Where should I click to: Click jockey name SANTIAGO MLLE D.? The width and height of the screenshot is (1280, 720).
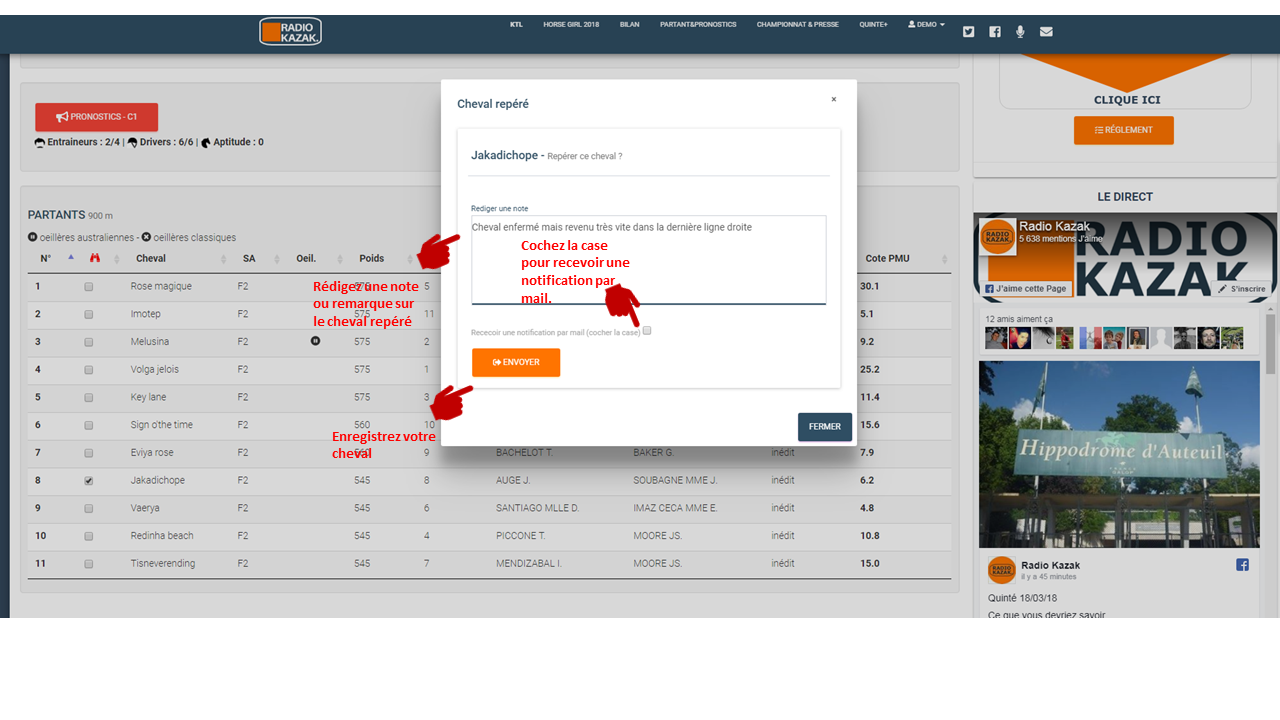tap(537, 508)
